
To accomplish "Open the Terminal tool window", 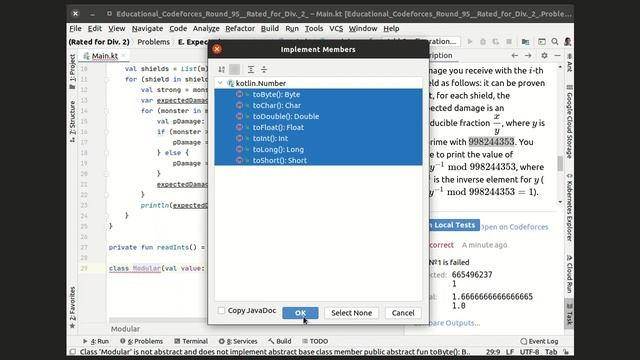I will tap(191, 341).
